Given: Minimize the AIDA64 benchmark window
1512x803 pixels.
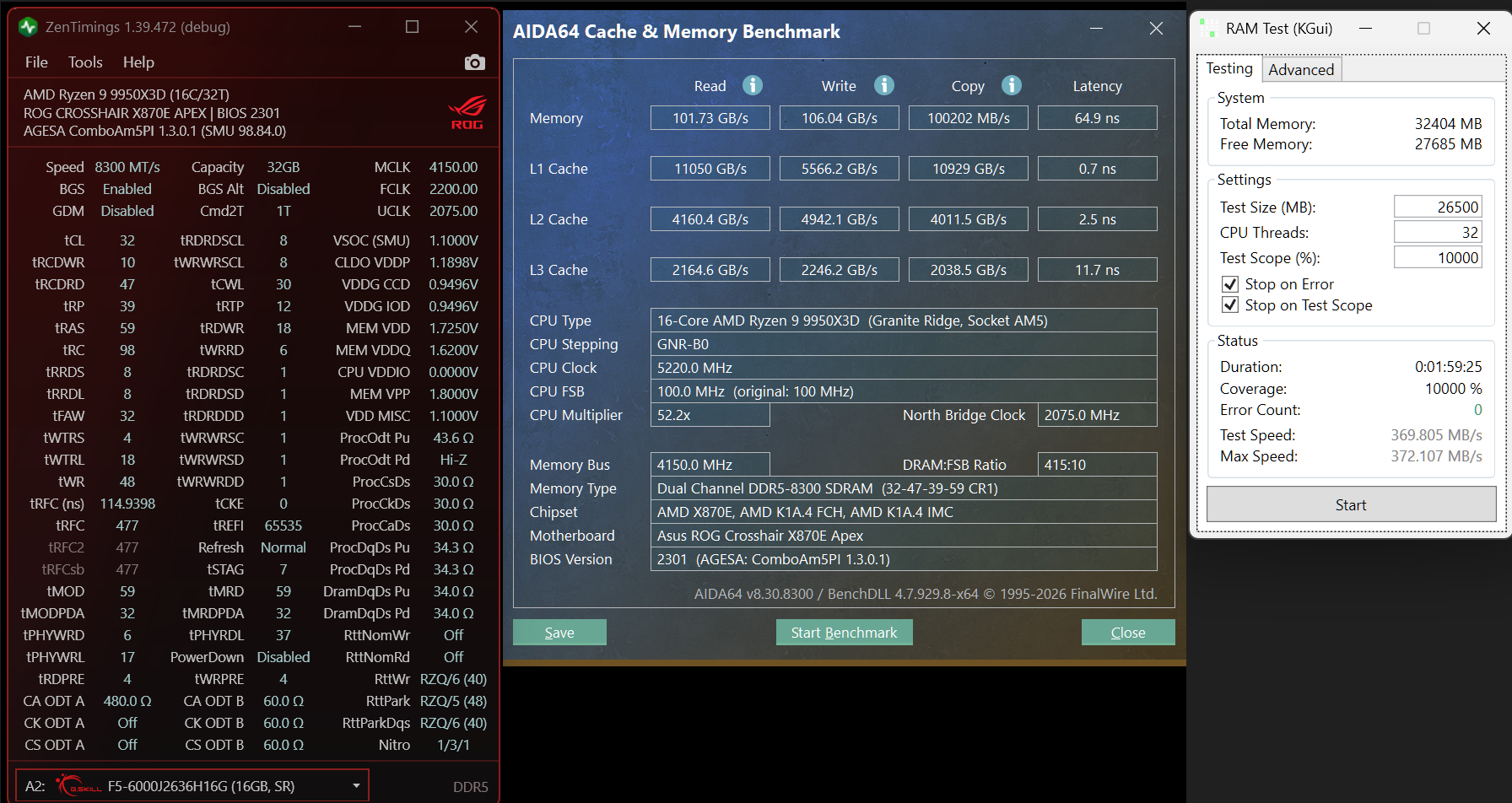Looking at the screenshot, I should (x=1096, y=29).
